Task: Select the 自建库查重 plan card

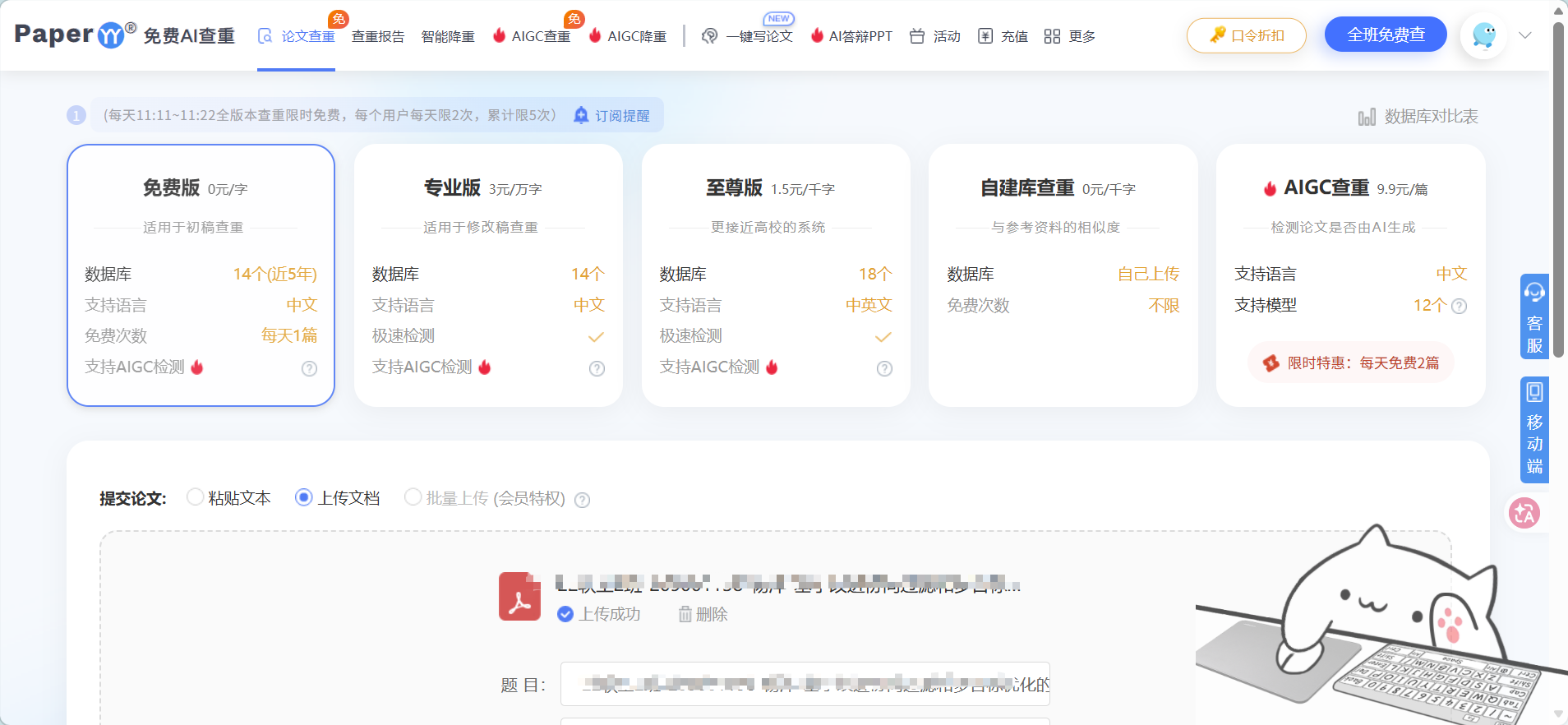Action: click(1063, 275)
